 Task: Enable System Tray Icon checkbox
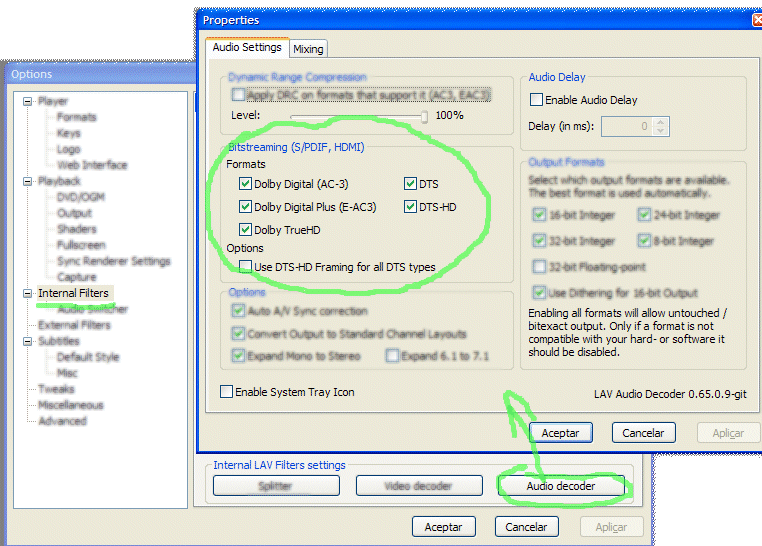click(226, 392)
